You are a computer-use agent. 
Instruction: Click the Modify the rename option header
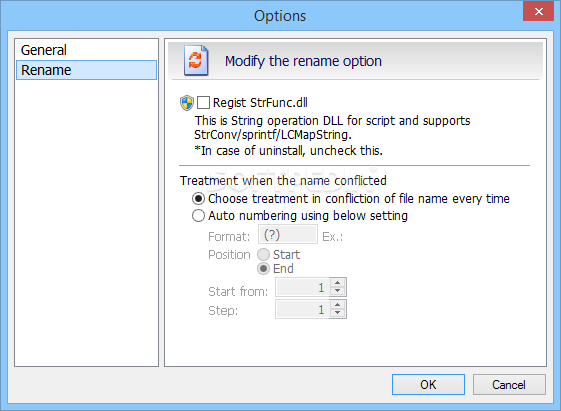point(303,61)
